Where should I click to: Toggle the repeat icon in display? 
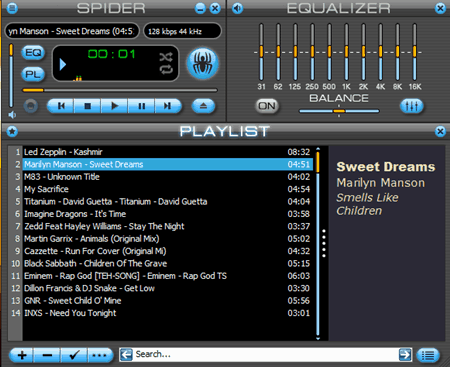click(166, 69)
